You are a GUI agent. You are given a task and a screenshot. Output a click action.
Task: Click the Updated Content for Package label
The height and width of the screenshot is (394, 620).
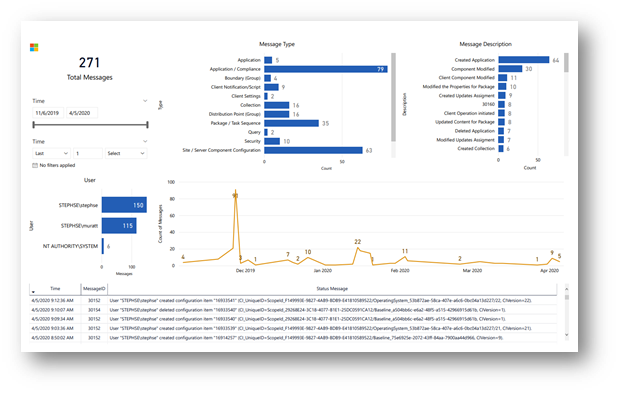(x=465, y=122)
